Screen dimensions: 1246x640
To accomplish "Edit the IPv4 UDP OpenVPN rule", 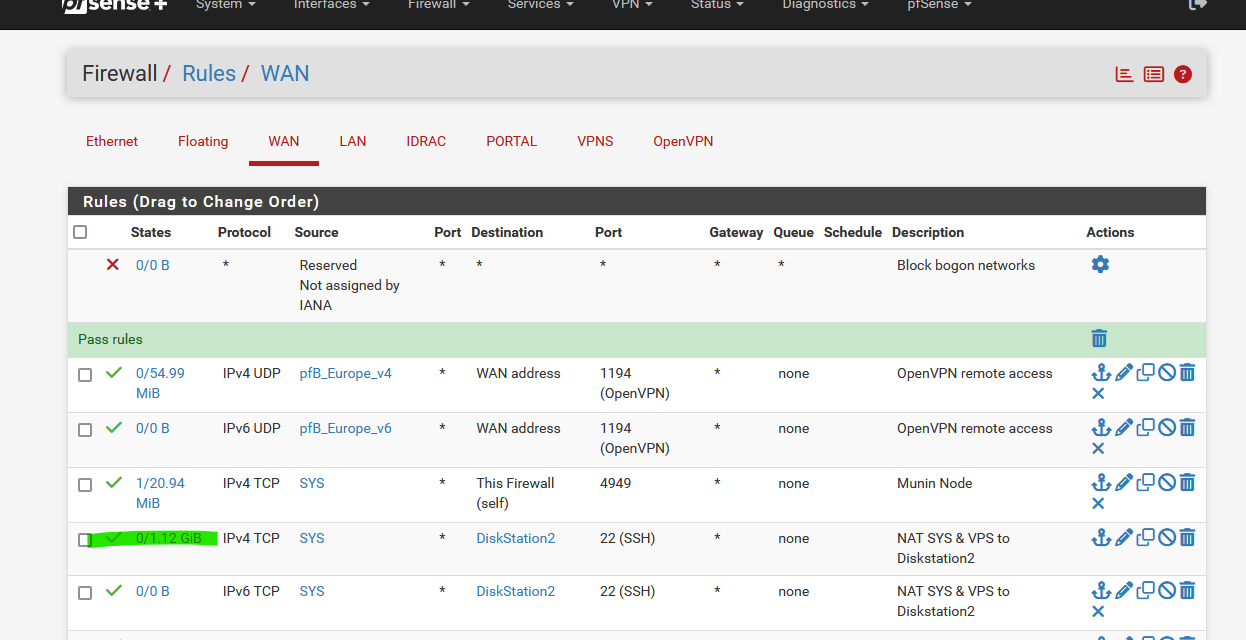I will [x=1123, y=373].
